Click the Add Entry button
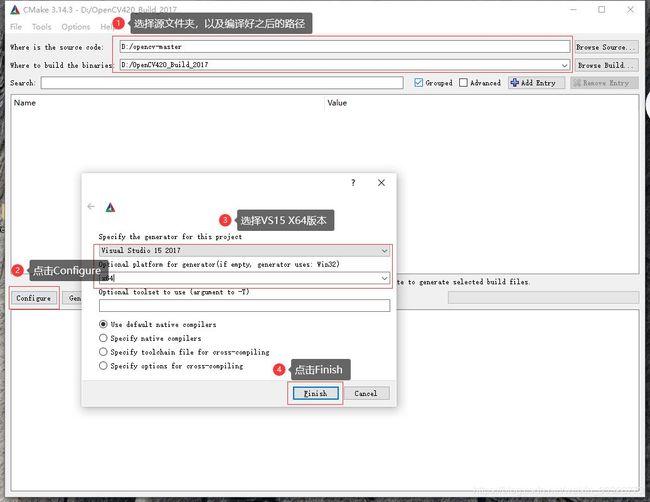This screenshot has width=650, height=502. pos(537,83)
